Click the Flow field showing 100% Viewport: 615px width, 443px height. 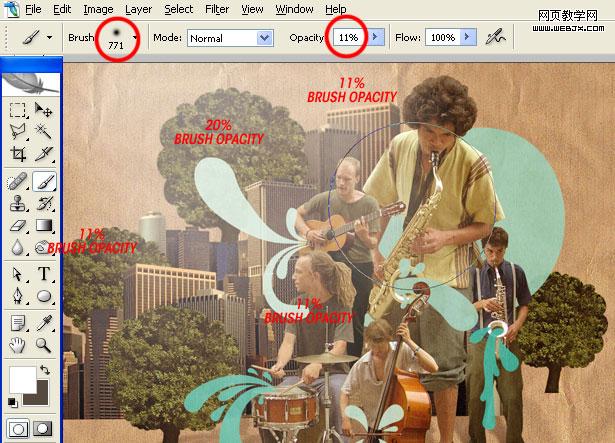tap(442, 37)
